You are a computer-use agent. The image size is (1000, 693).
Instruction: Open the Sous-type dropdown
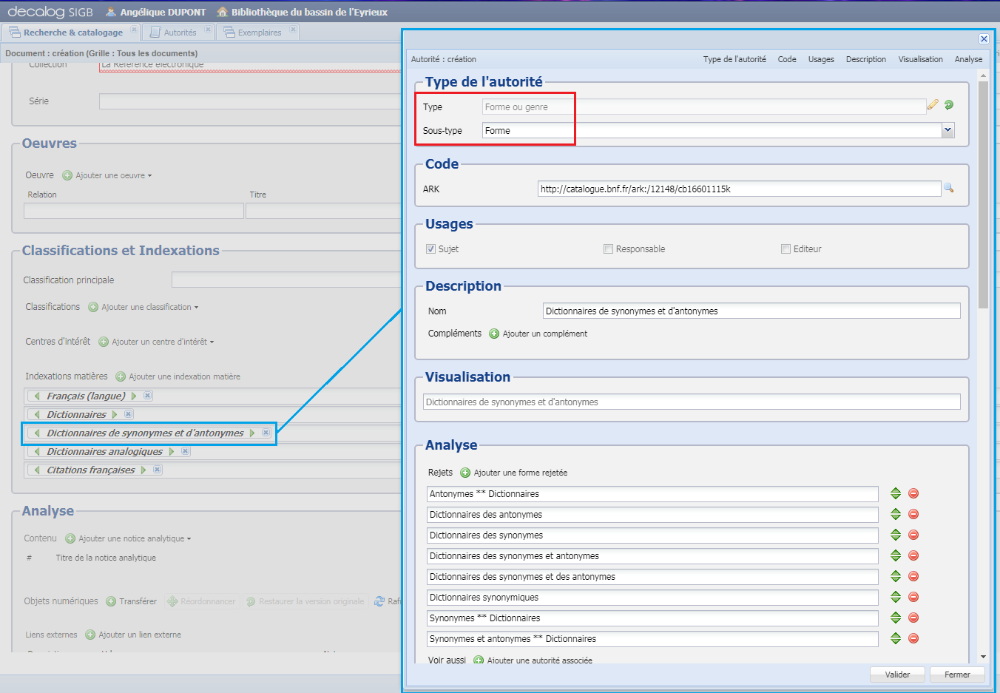(x=947, y=130)
